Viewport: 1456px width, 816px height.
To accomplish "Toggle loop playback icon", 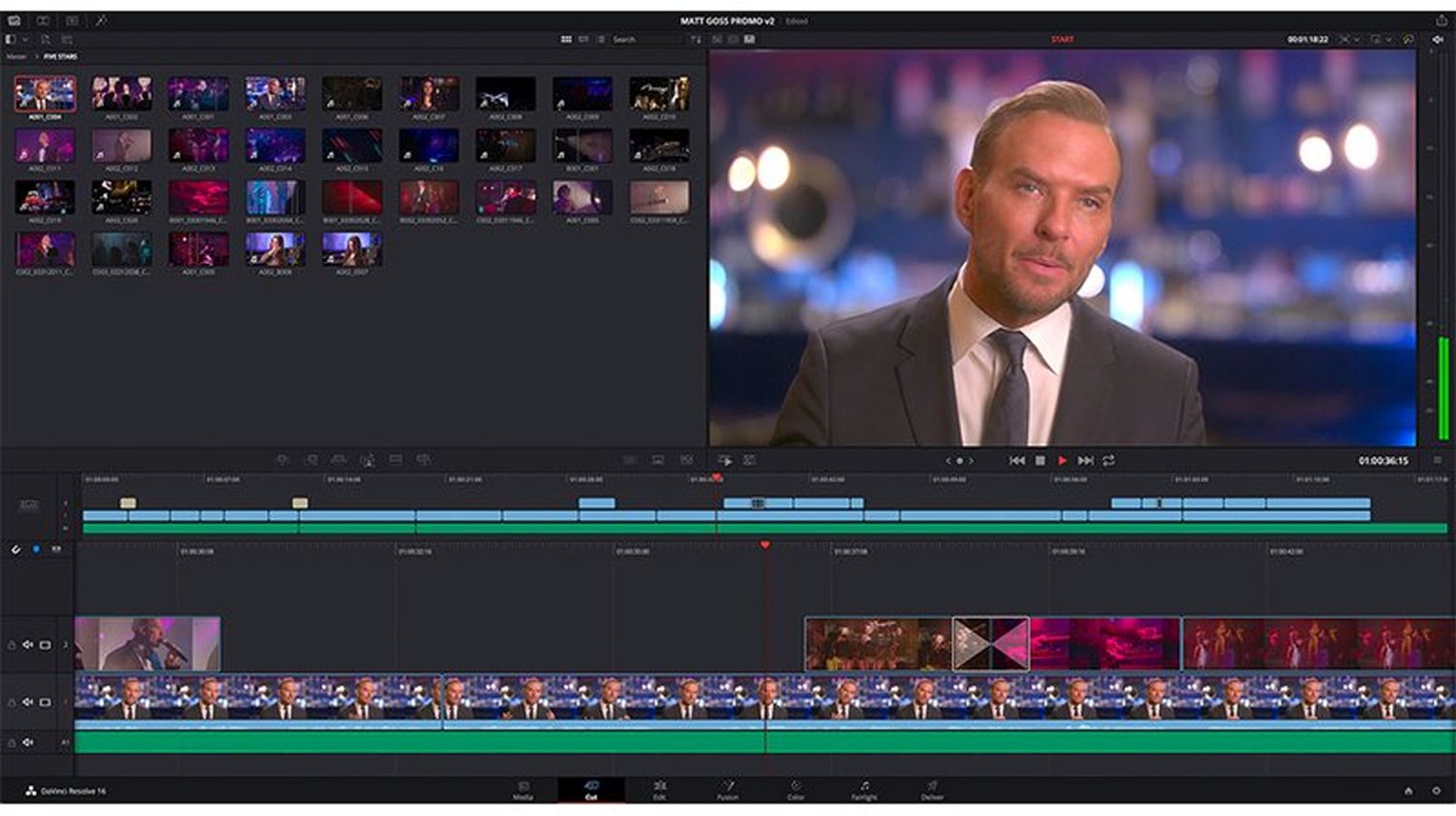I will pyautogui.click(x=1109, y=461).
